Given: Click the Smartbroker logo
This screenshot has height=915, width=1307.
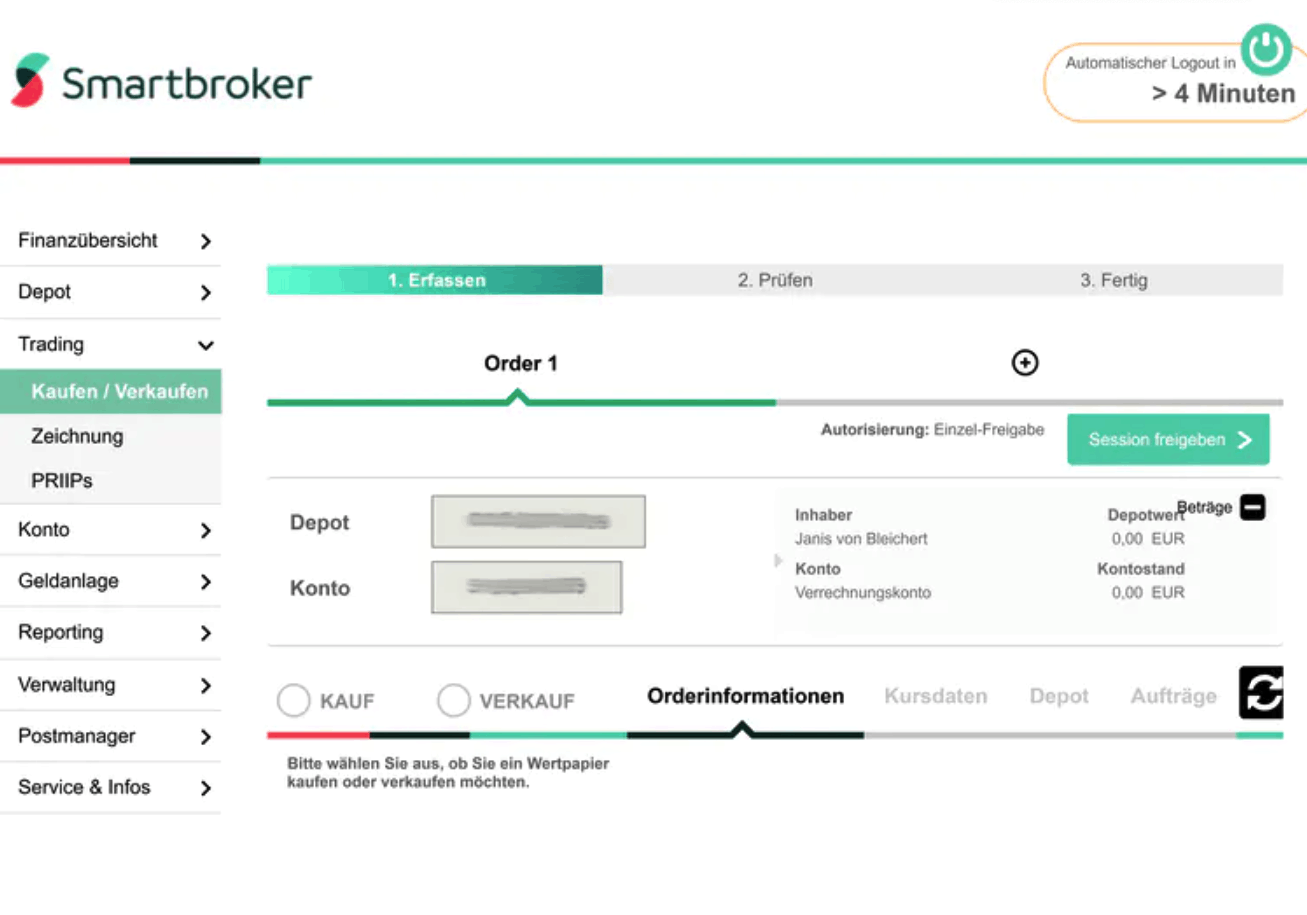Looking at the screenshot, I should [161, 81].
